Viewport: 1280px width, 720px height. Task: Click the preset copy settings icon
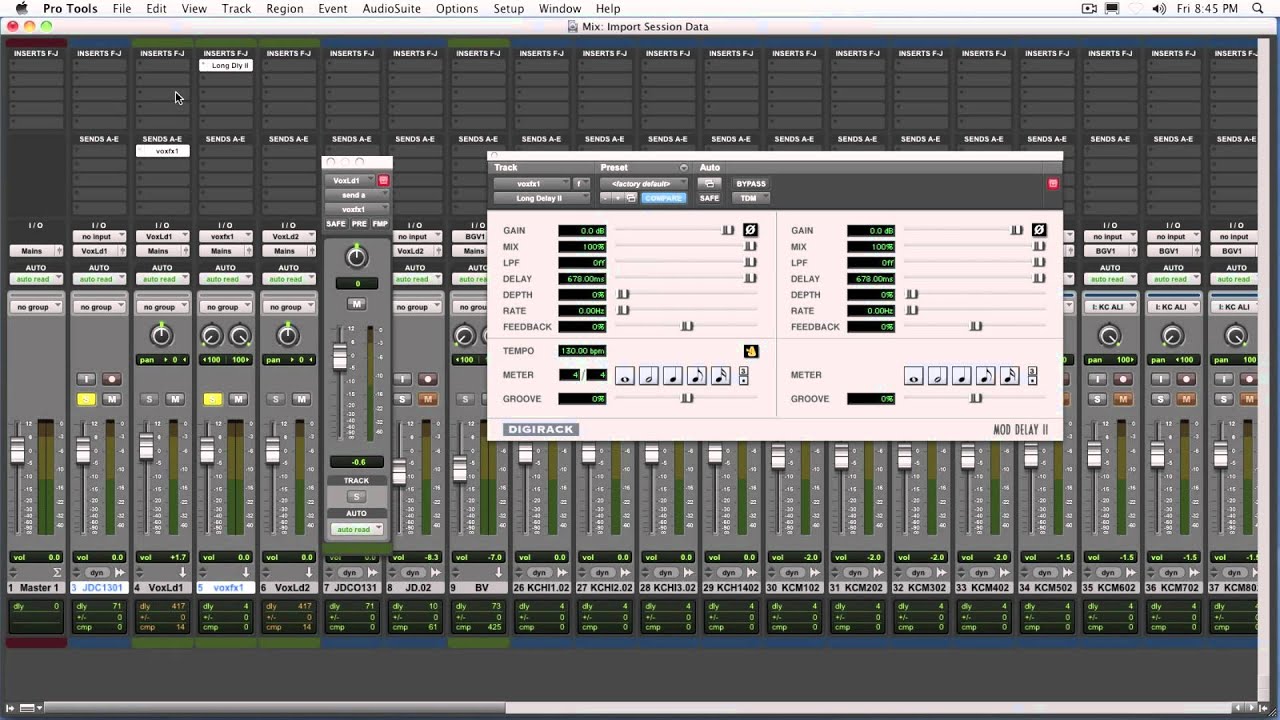pos(632,198)
